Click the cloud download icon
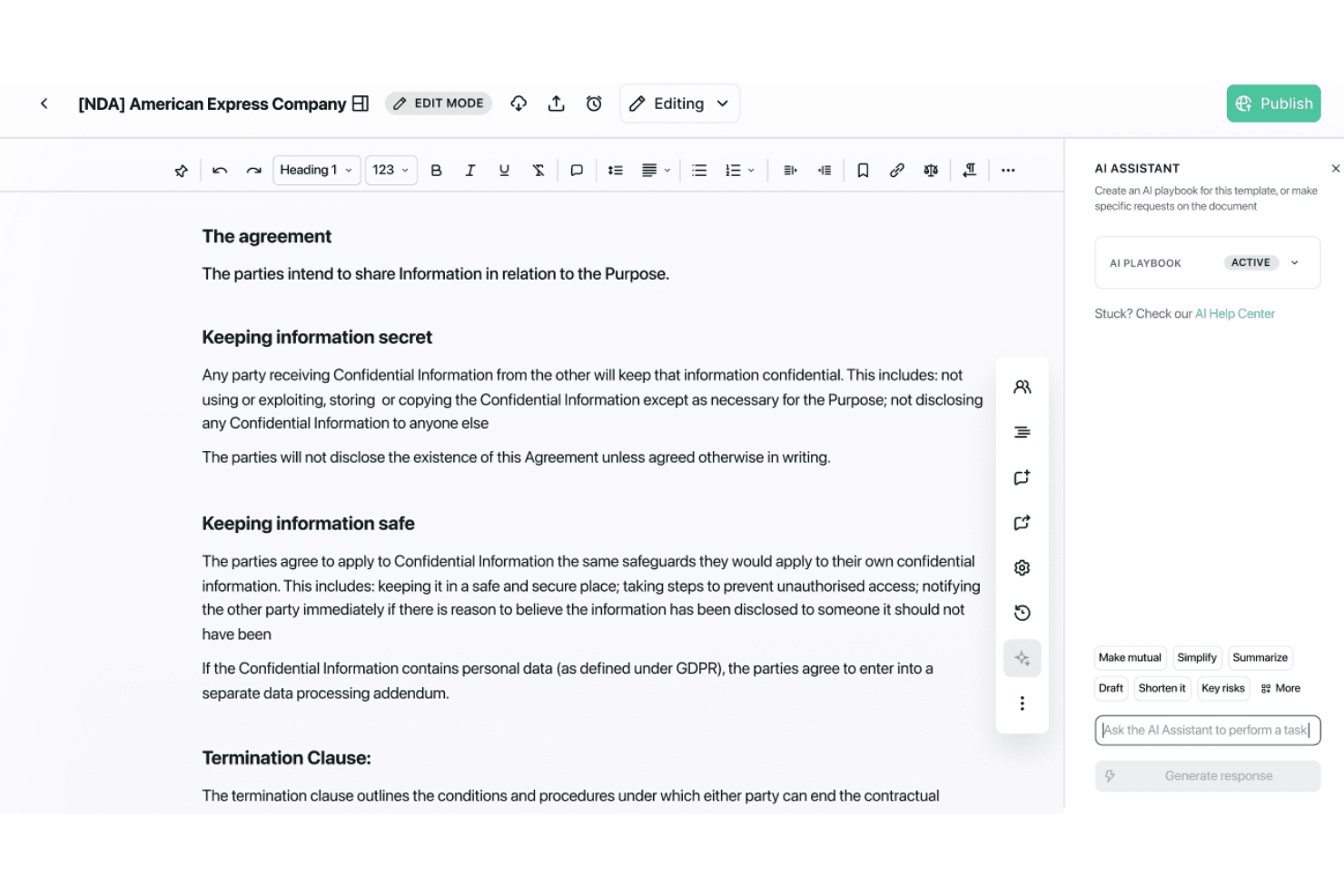1344x896 pixels. click(x=519, y=103)
